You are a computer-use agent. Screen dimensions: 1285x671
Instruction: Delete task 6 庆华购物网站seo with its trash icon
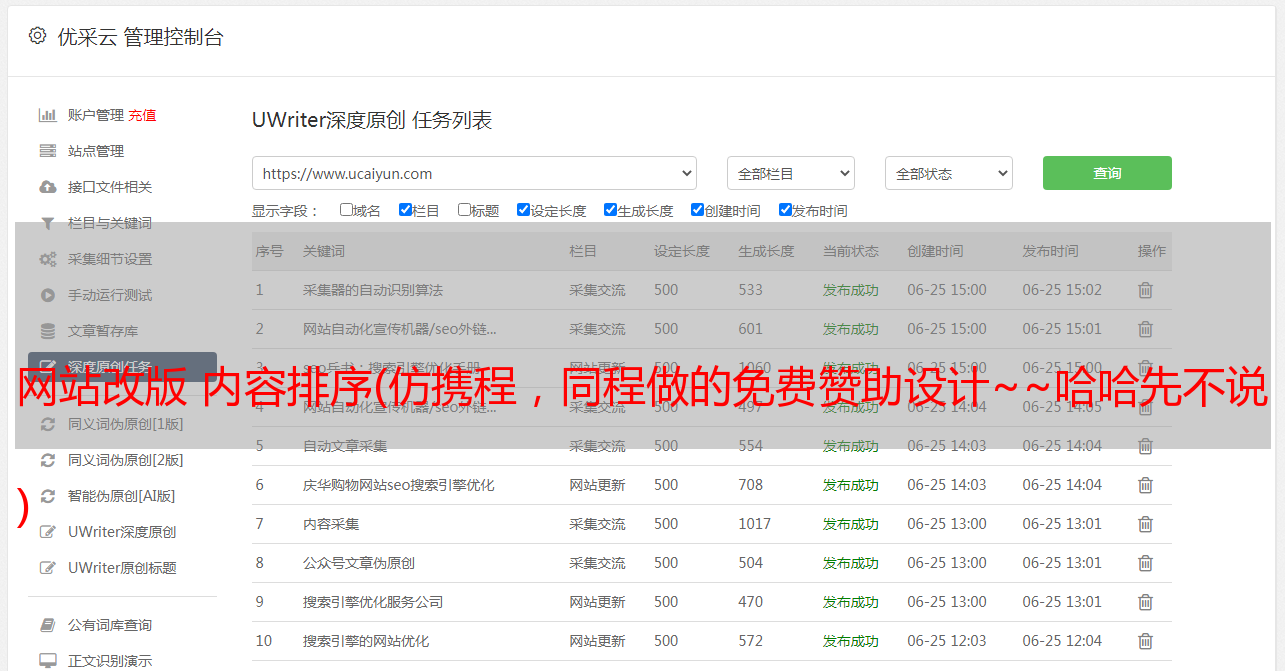click(x=1145, y=485)
